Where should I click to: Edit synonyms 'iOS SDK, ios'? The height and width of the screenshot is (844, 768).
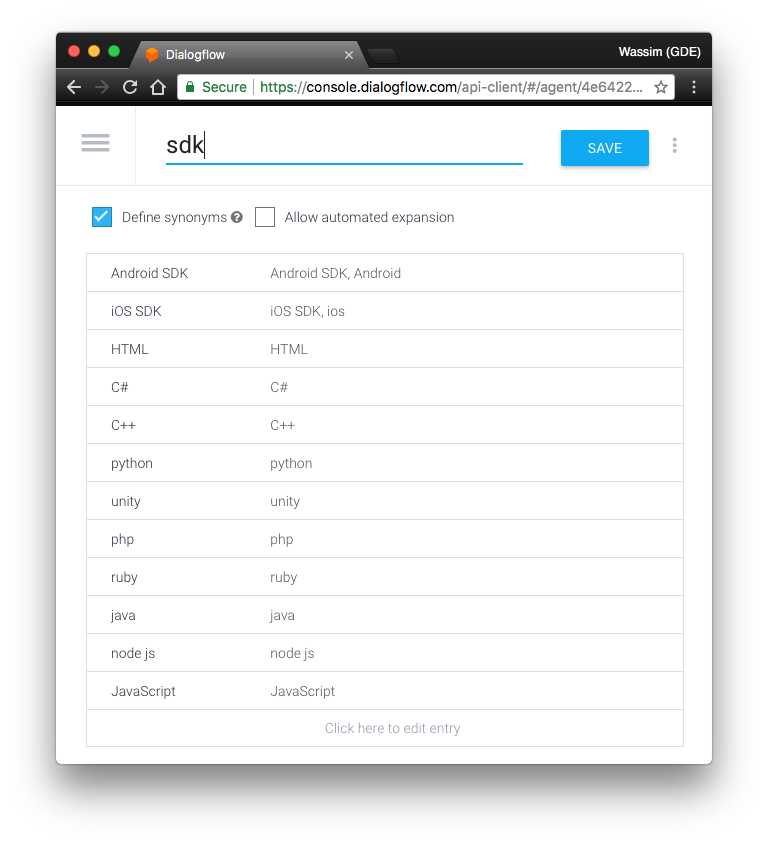point(307,311)
